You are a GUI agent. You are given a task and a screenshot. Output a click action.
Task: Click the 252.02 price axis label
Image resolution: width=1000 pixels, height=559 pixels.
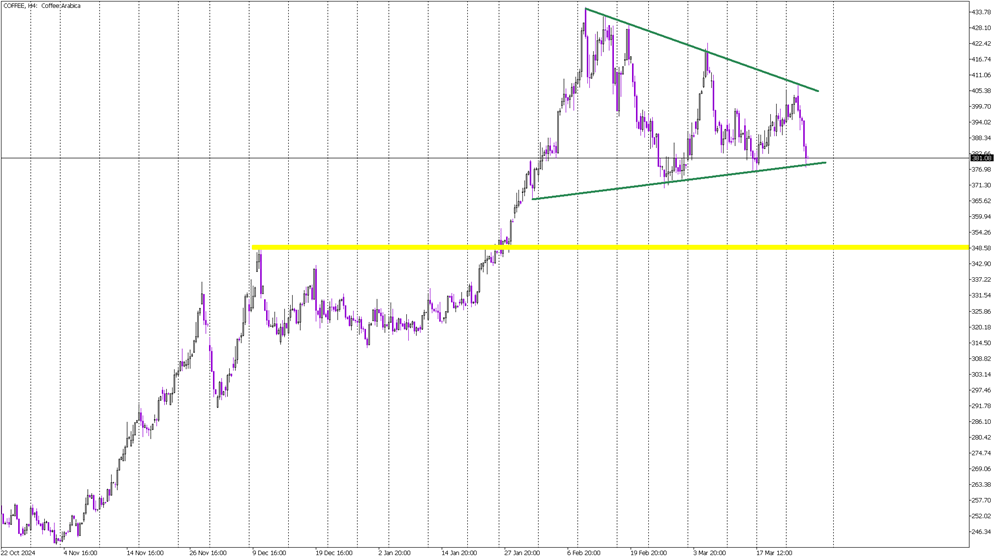[982, 516]
